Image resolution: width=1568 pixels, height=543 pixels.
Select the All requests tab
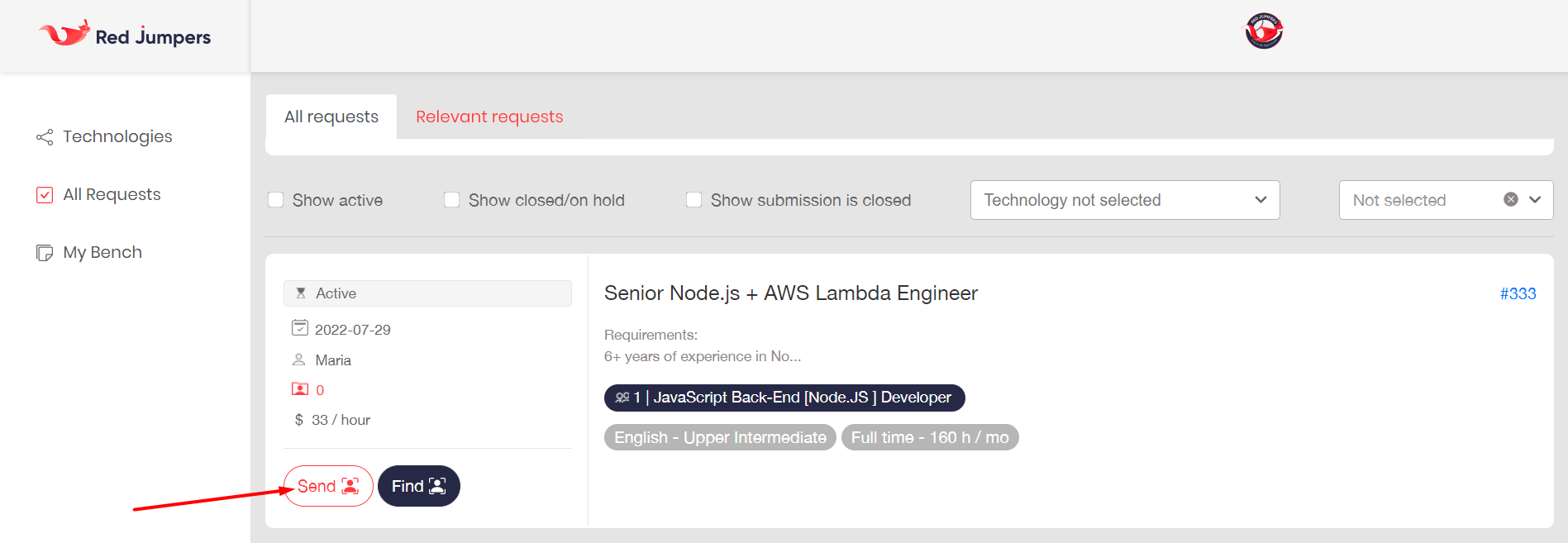pyautogui.click(x=331, y=117)
